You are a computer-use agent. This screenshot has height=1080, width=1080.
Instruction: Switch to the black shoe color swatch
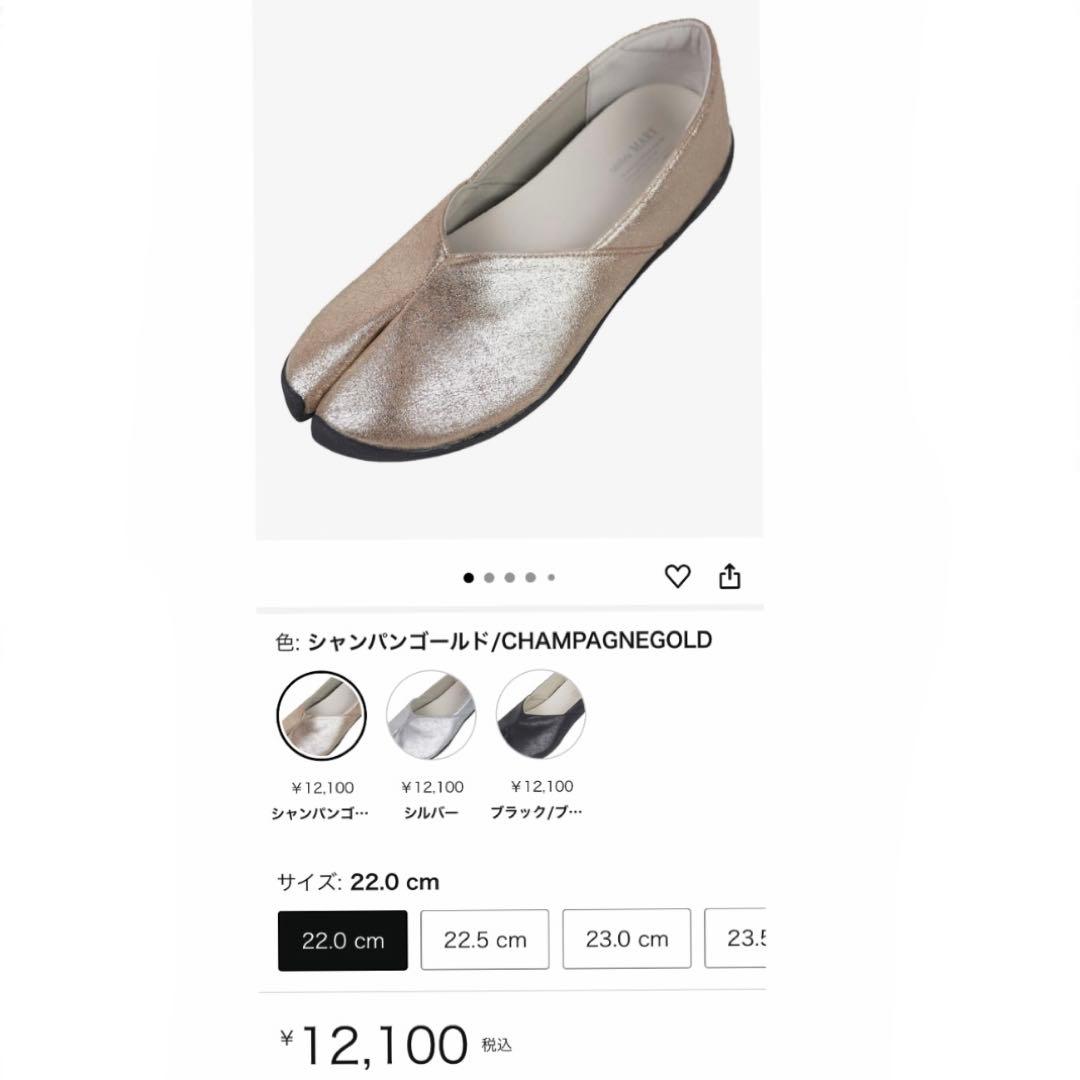pyautogui.click(x=541, y=714)
